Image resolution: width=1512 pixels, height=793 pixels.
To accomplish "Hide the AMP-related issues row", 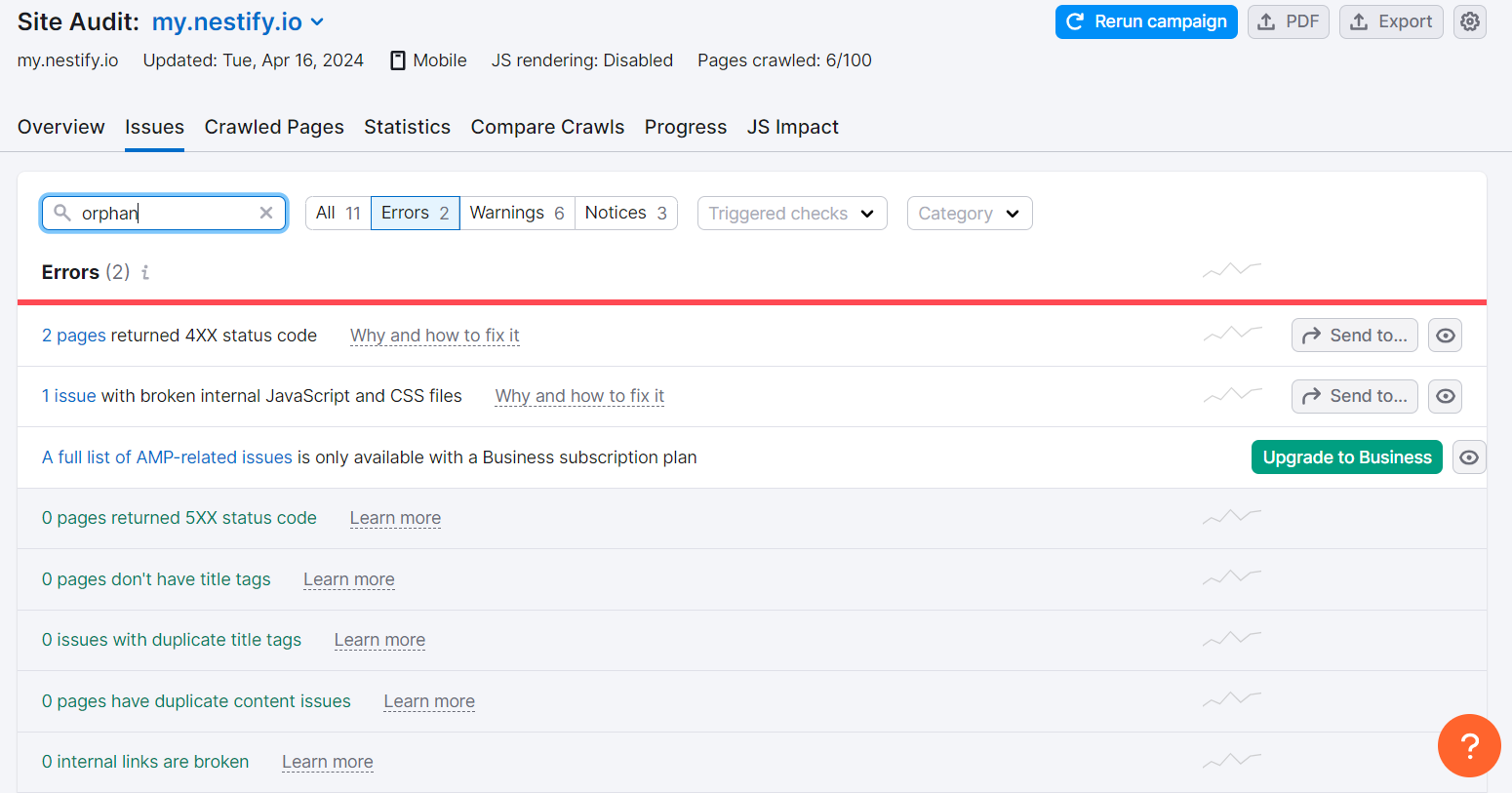I will pyautogui.click(x=1468, y=457).
